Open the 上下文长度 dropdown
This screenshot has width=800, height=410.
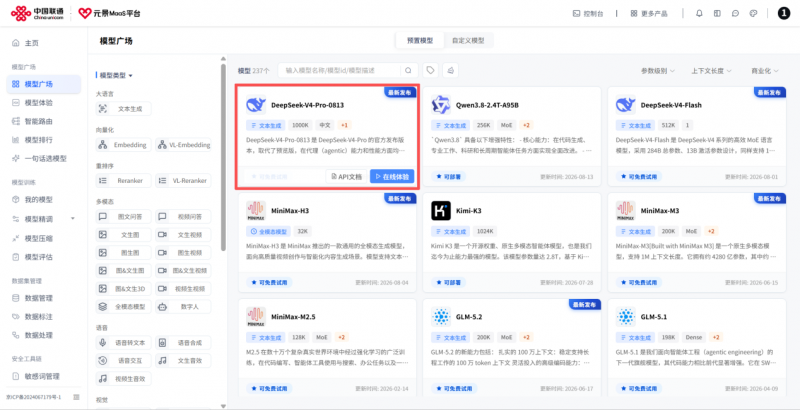(x=712, y=71)
